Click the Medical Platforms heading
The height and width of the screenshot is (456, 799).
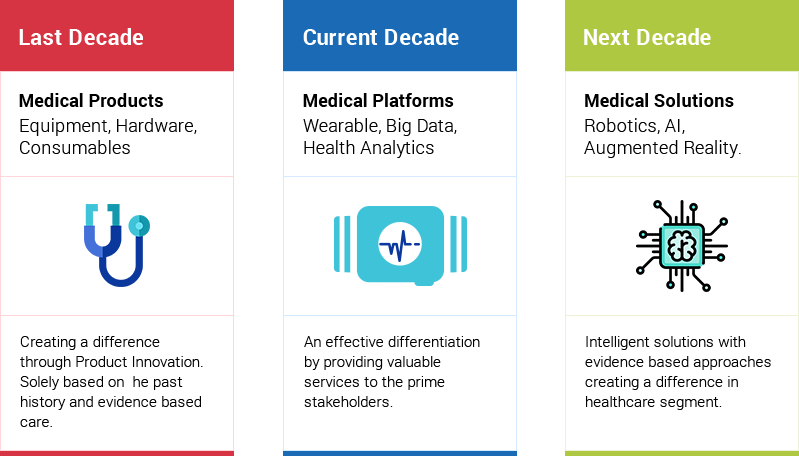tap(378, 100)
